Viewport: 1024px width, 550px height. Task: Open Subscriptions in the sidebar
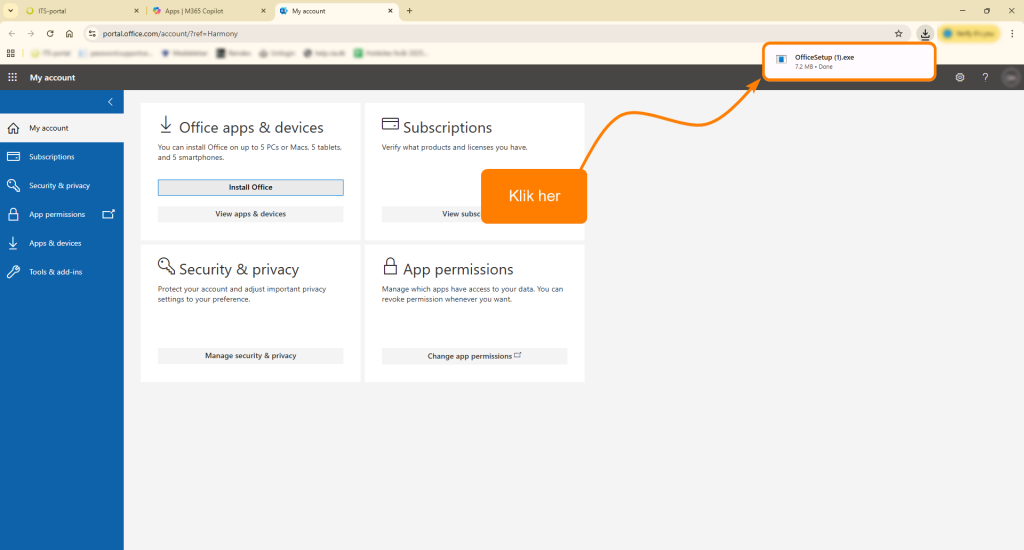[x=51, y=157]
